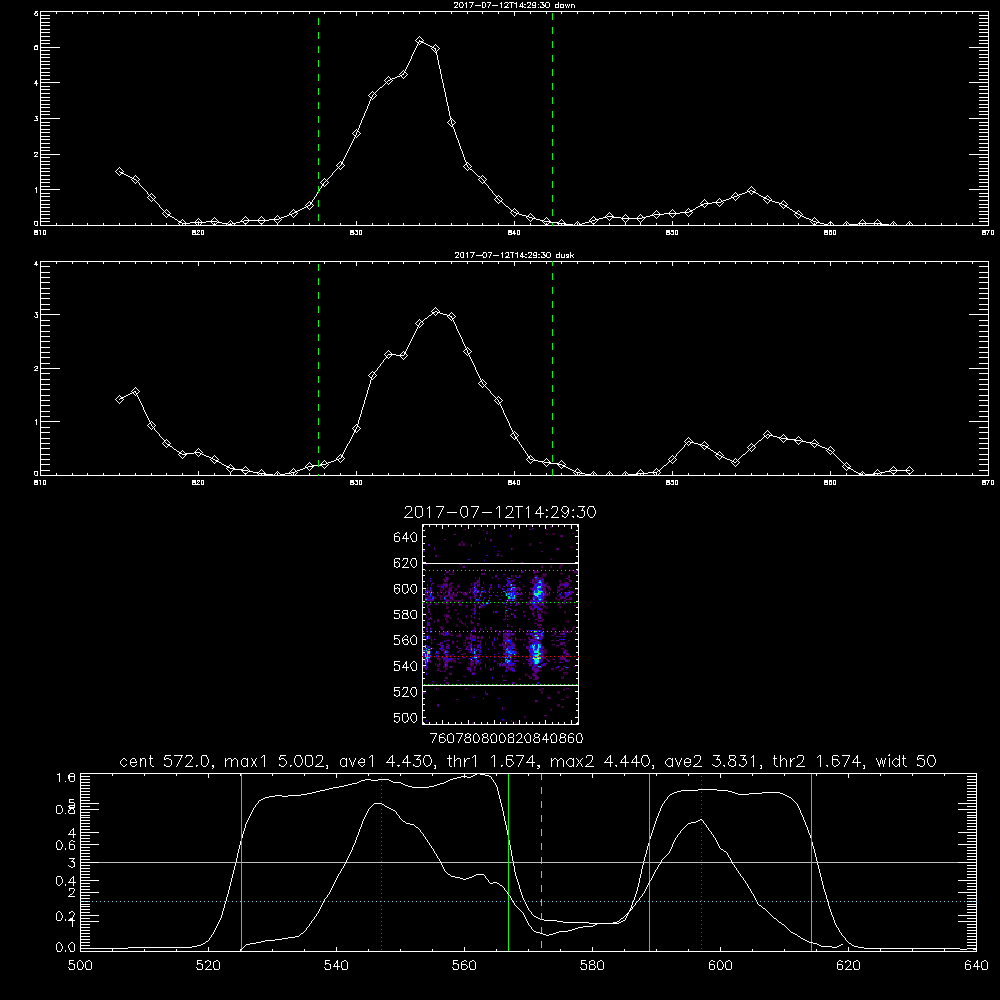Click x-axis label '560' of bottom plot
Screen dimensions: 1000x1000
pyautogui.click(x=464, y=966)
